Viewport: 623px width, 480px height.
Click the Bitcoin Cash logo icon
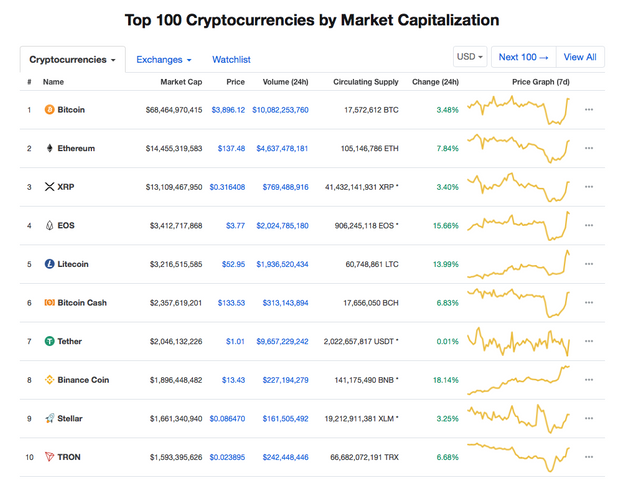point(50,303)
